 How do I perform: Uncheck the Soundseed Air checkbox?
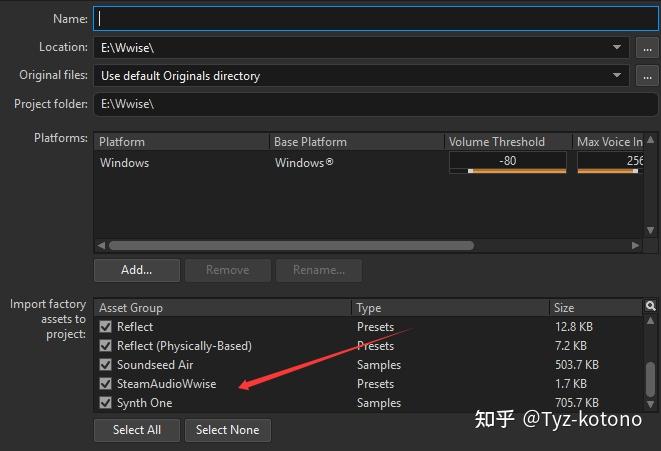tap(105, 365)
